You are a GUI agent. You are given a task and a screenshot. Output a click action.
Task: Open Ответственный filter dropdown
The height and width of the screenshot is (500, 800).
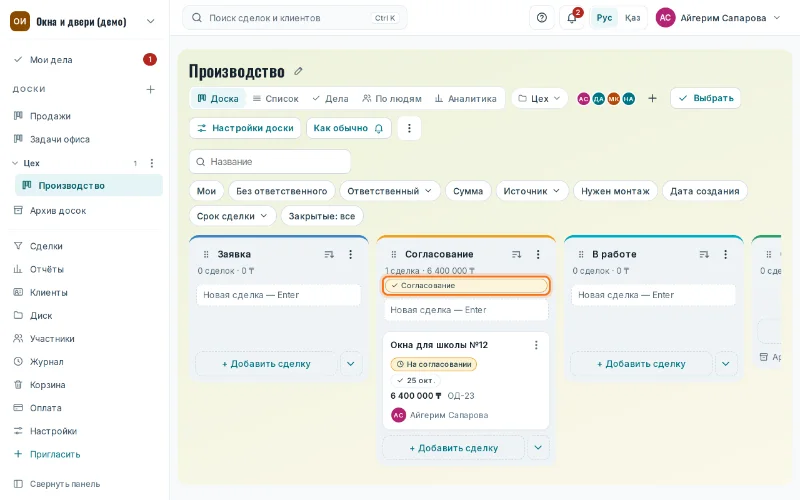point(389,191)
